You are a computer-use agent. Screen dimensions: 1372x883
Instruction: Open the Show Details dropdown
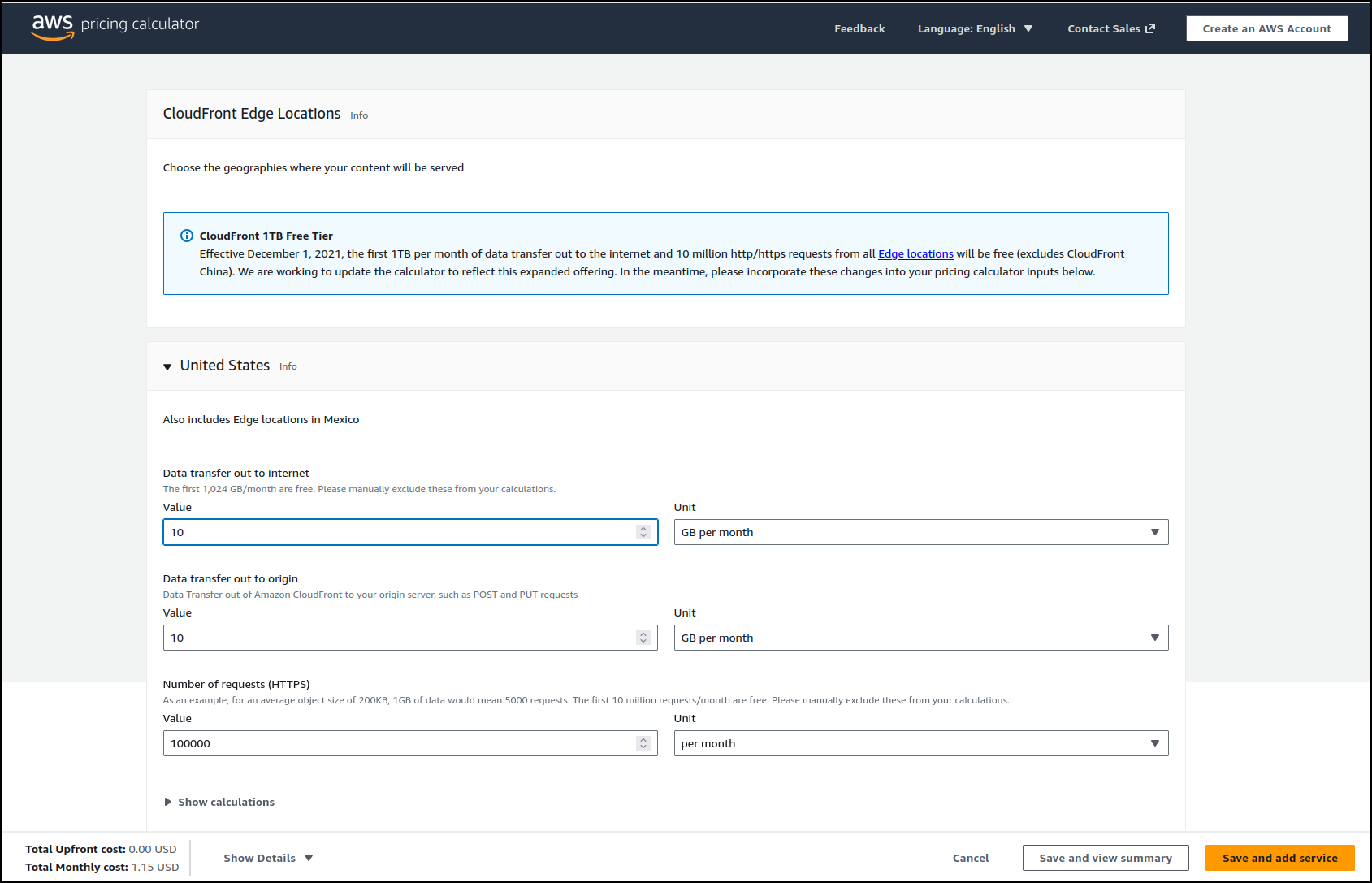click(x=268, y=858)
